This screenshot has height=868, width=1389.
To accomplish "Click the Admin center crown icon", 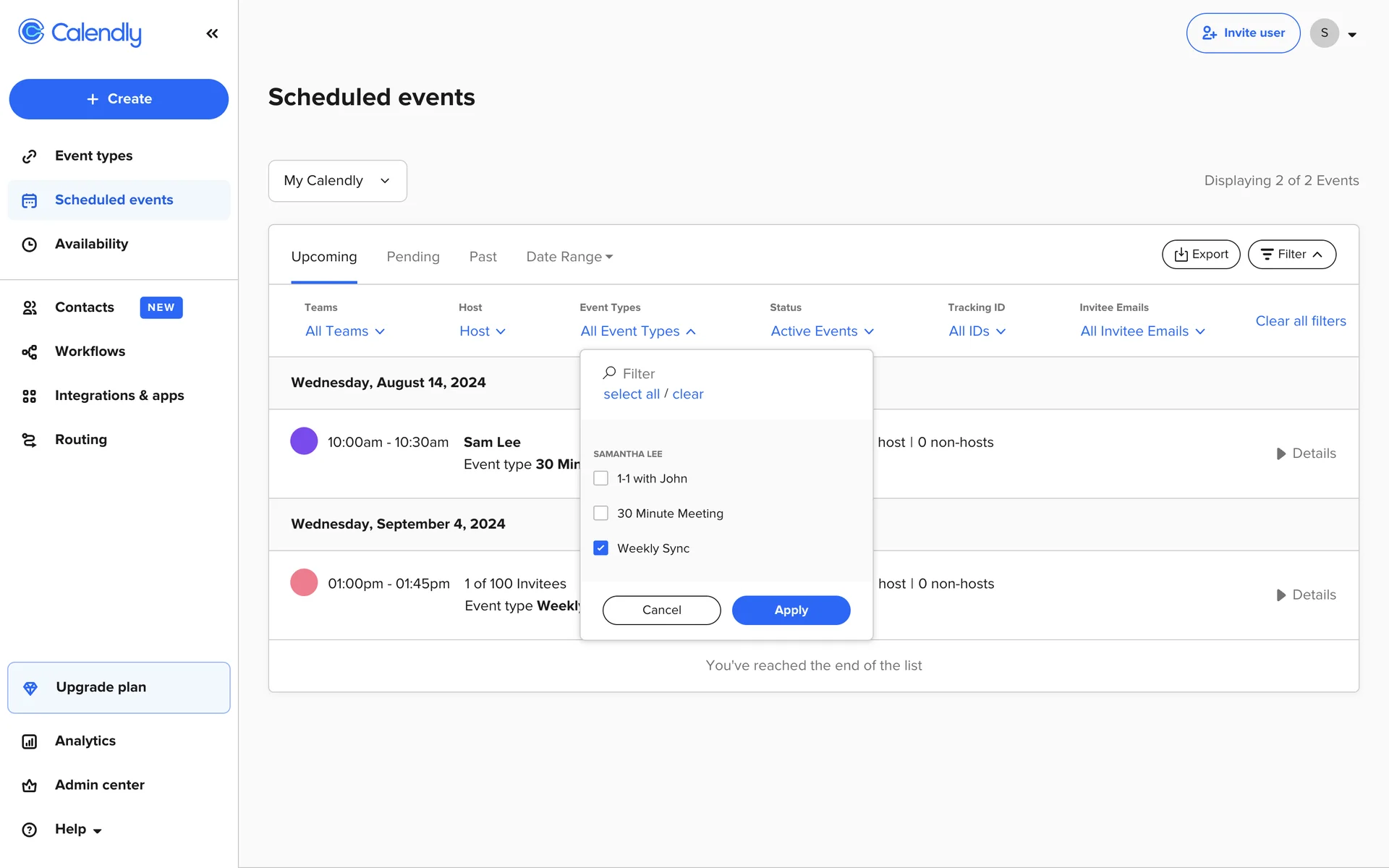I will pyautogui.click(x=30, y=786).
